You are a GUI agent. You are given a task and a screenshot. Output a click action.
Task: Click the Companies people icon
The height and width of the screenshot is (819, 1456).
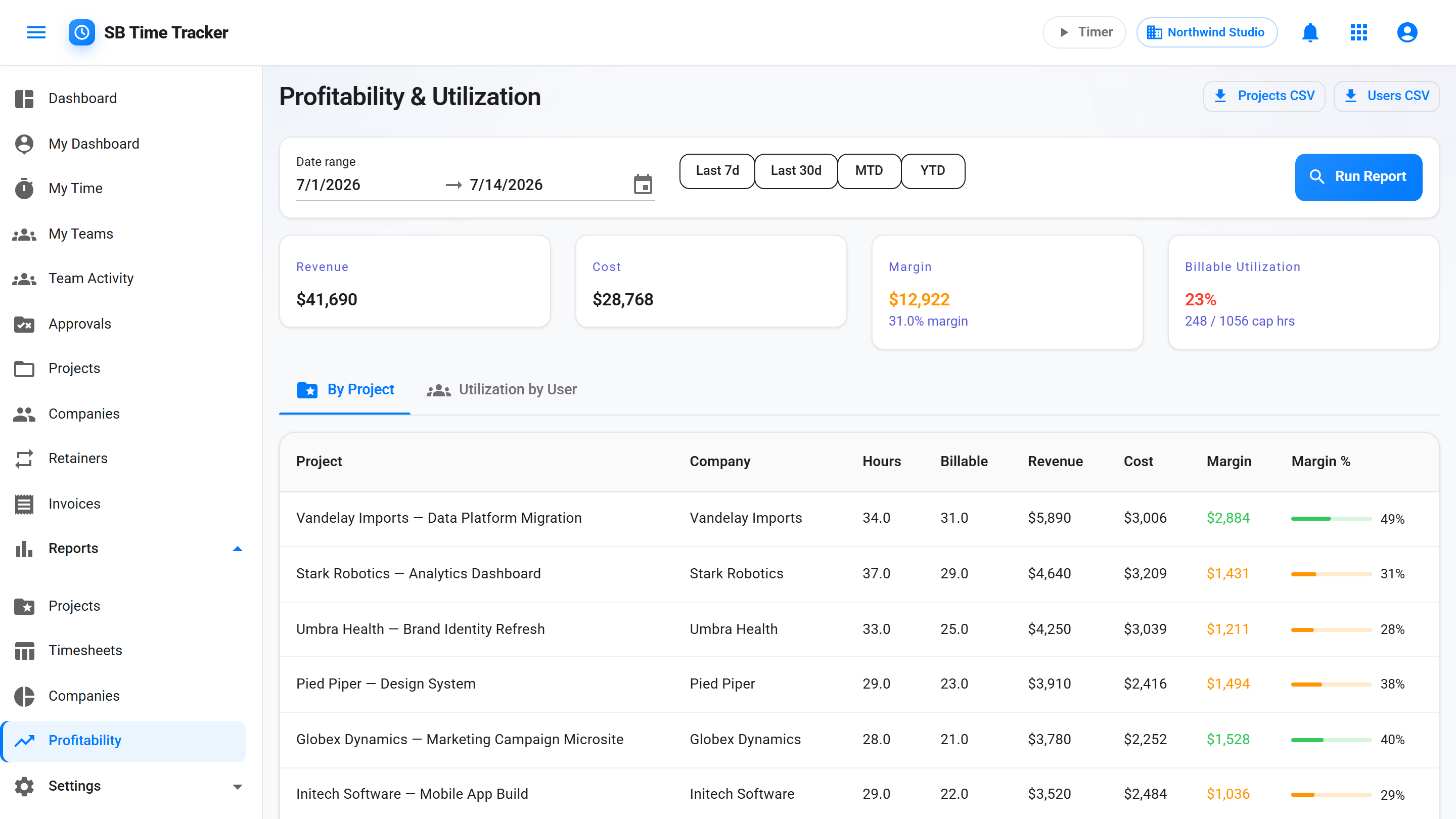(x=24, y=414)
